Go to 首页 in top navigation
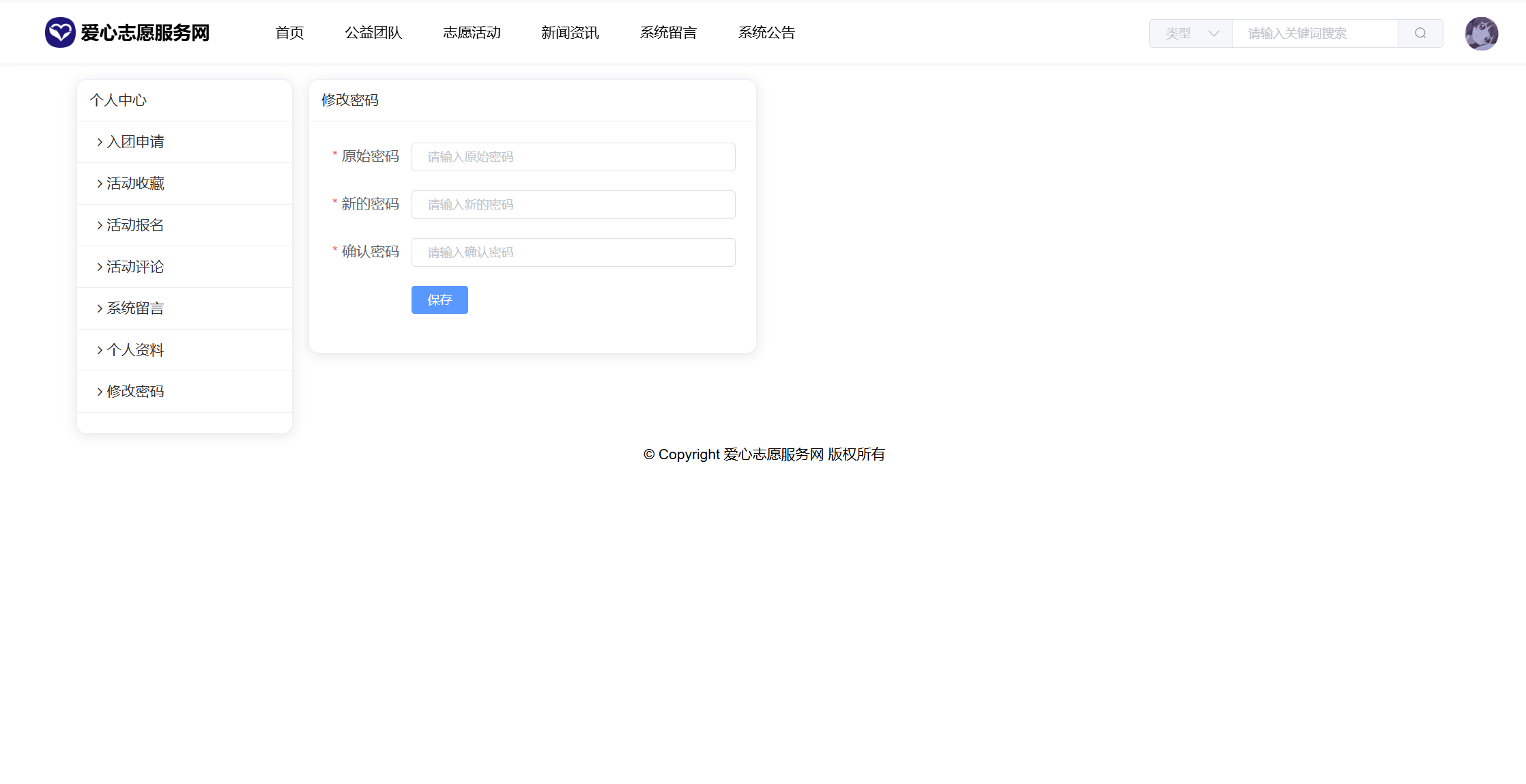Image resolution: width=1526 pixels, height=784 pixels. (x=289, y=33)
